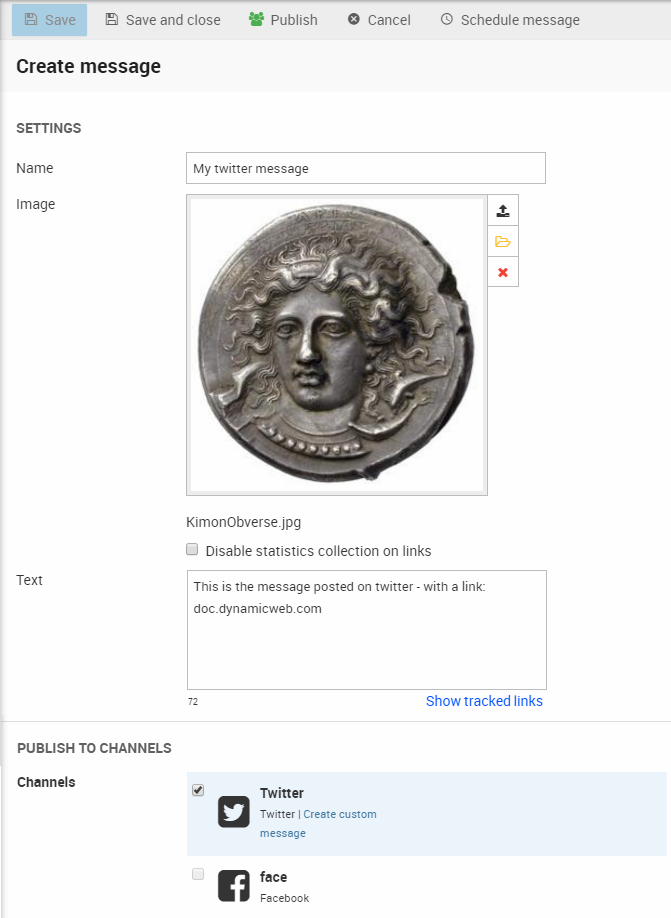Click the Create custom message link
The image size is (671, 918).
pos(340,814)
